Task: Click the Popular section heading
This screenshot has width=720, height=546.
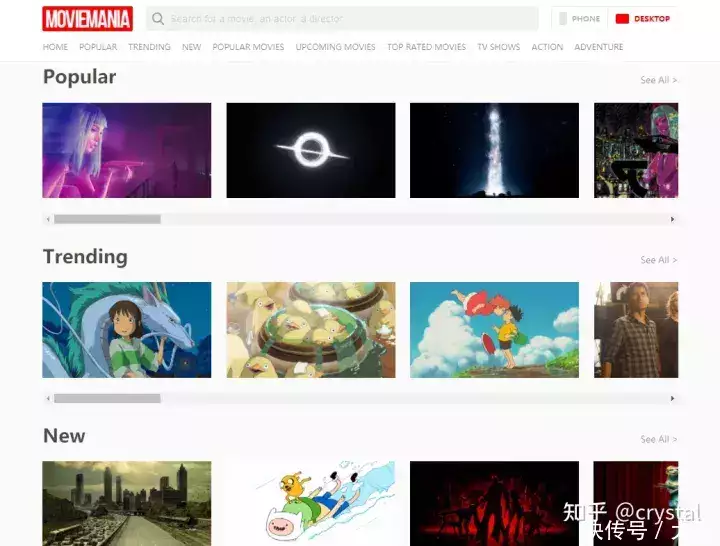Action: pos(79,77)
